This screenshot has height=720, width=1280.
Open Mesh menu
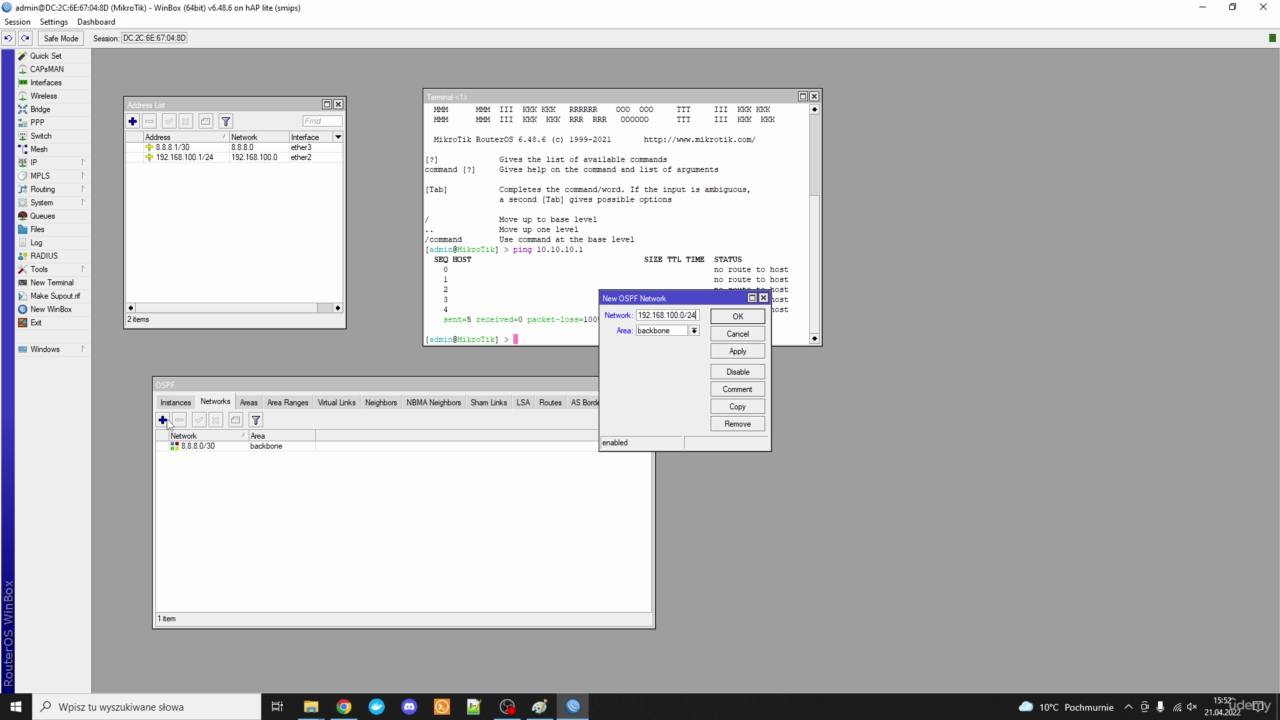point(38,149)
